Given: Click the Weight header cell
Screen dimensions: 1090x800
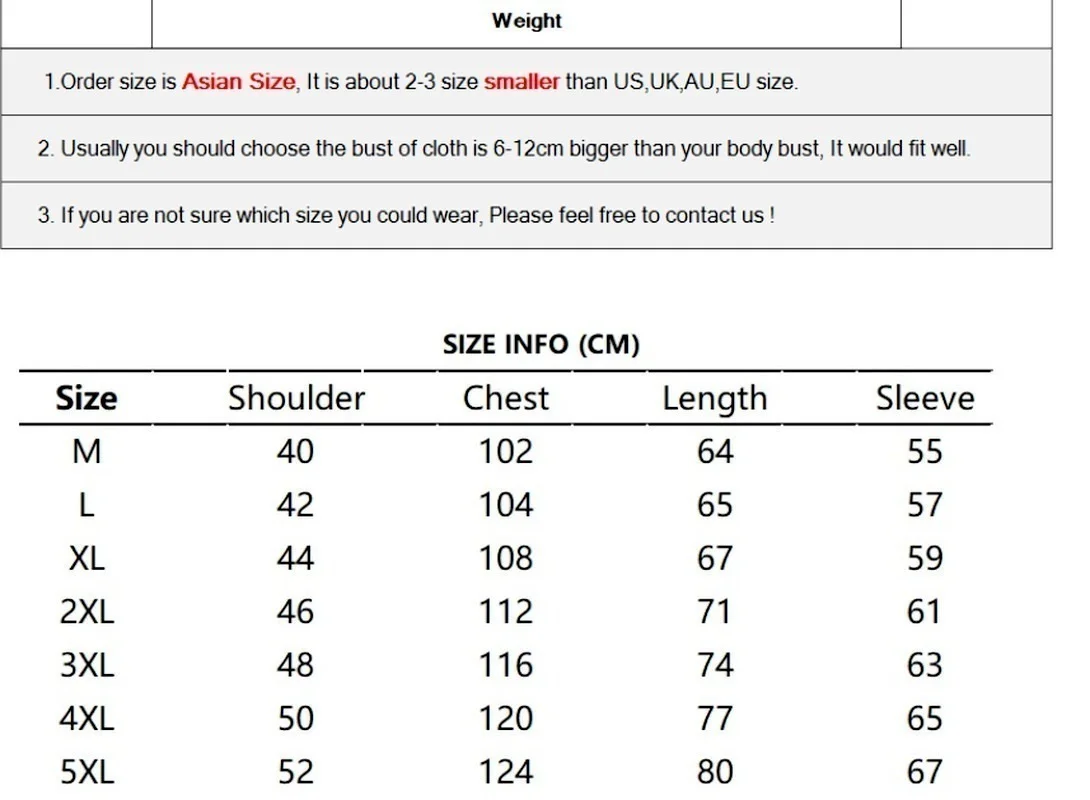Looking at the screenshot, I should pos(526,21).
